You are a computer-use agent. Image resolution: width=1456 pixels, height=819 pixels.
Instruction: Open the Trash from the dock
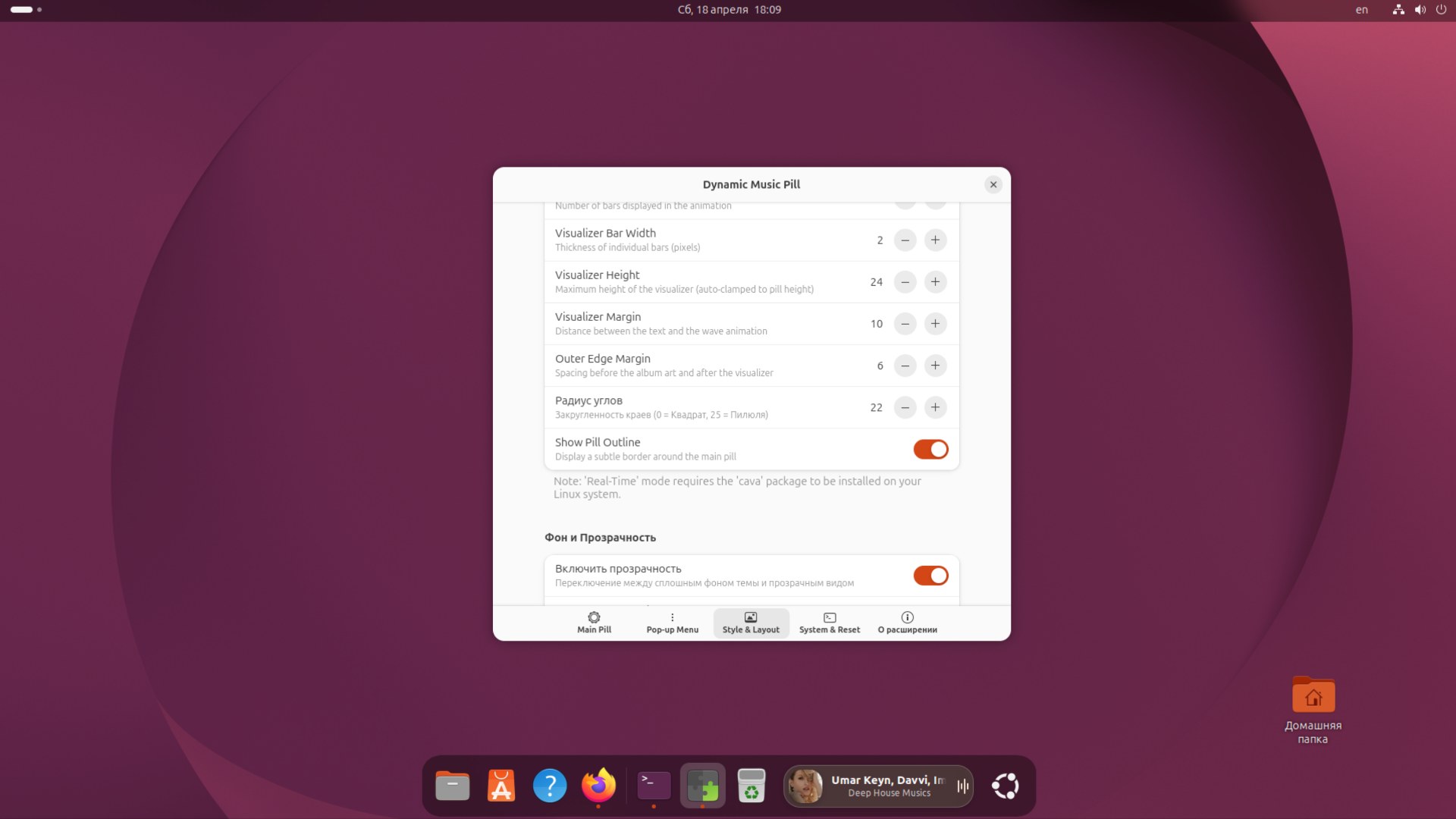(x=752, y=786)
